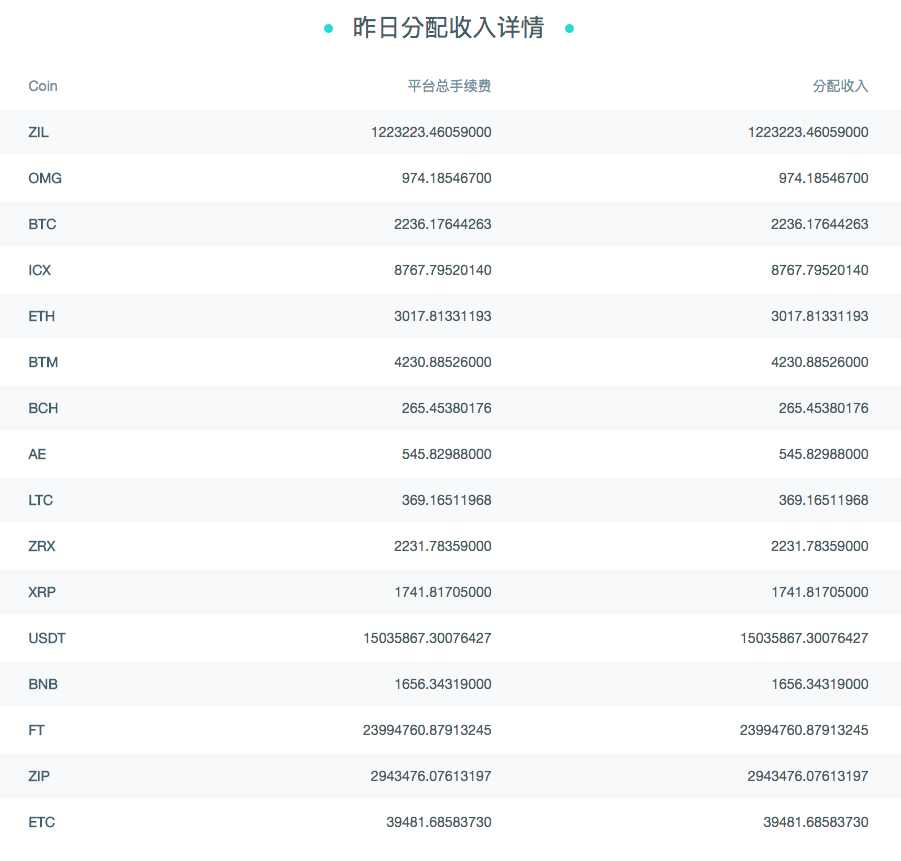Image resolution: width=901 pixels, height=861 pixels.
Task: Click ETC total fee 39481.68583730
Action: click(438, 822)
